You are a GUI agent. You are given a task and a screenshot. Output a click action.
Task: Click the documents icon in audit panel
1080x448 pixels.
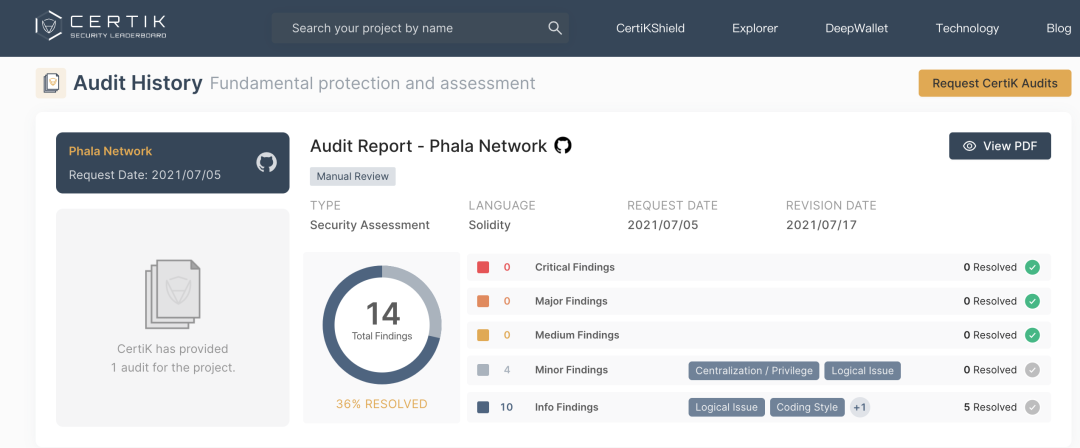[x=173, y=293]
